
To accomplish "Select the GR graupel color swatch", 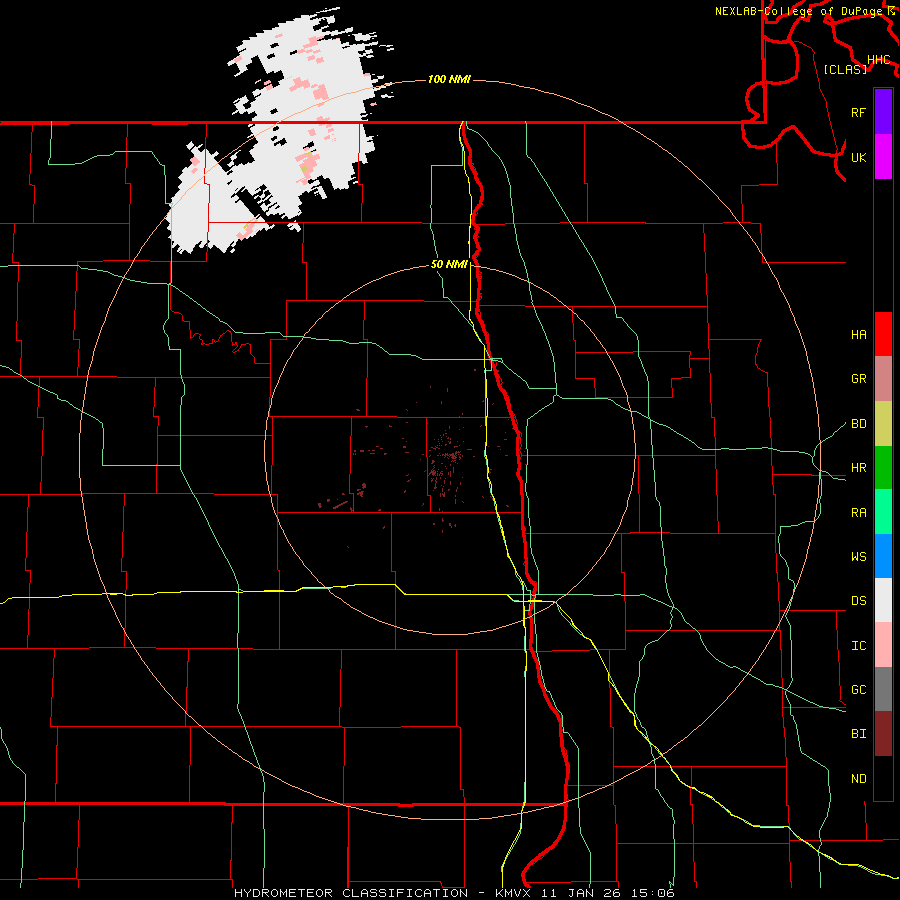I will tap(883, 378).
